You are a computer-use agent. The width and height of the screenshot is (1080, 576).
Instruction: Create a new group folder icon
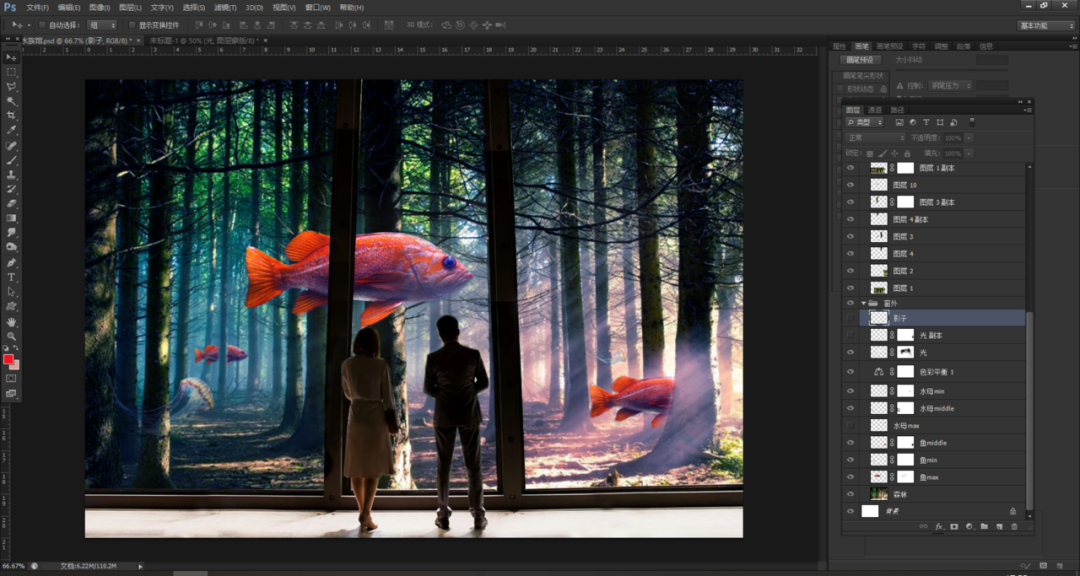tap(984, 526)
